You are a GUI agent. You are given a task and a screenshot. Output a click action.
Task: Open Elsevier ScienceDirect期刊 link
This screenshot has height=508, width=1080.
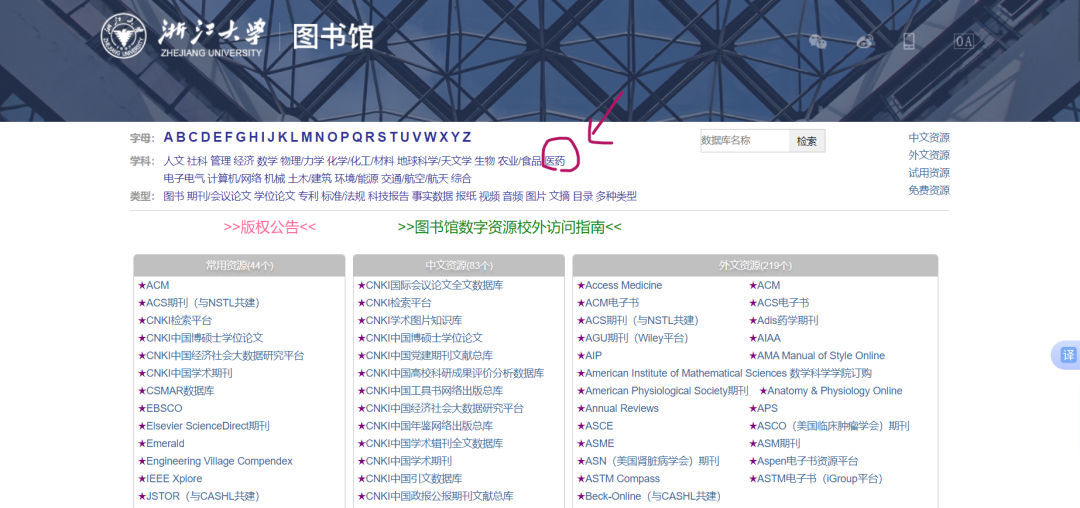pyautogui.click(x=207, y=426)
